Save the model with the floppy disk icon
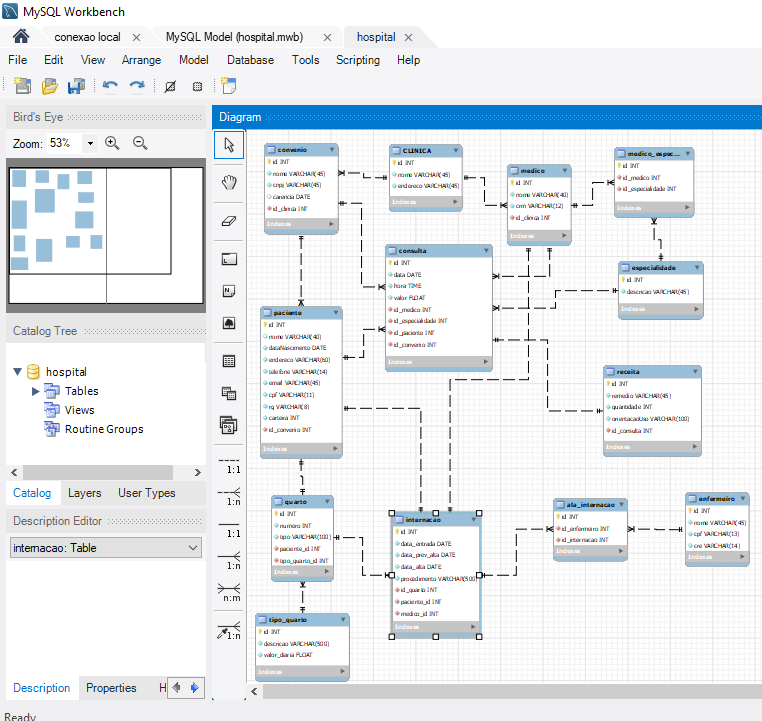This screenshot has width=762, height=721. click(x=76, y=86)
